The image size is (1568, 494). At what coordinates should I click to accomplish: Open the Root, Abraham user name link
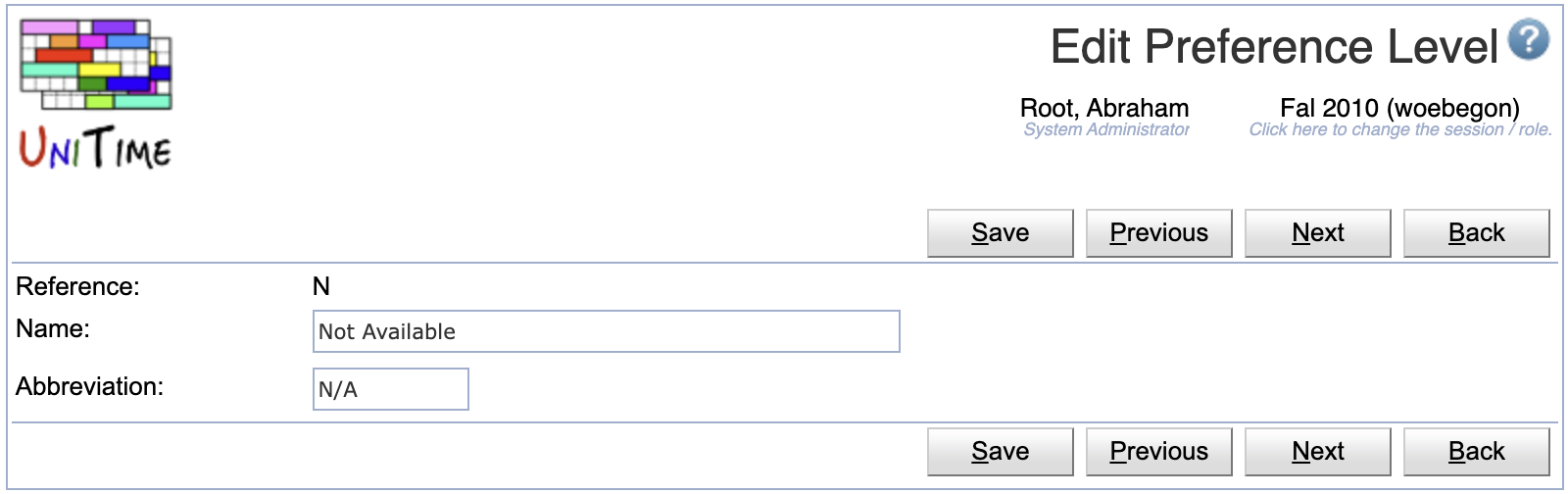click(x=1104, y=108)
